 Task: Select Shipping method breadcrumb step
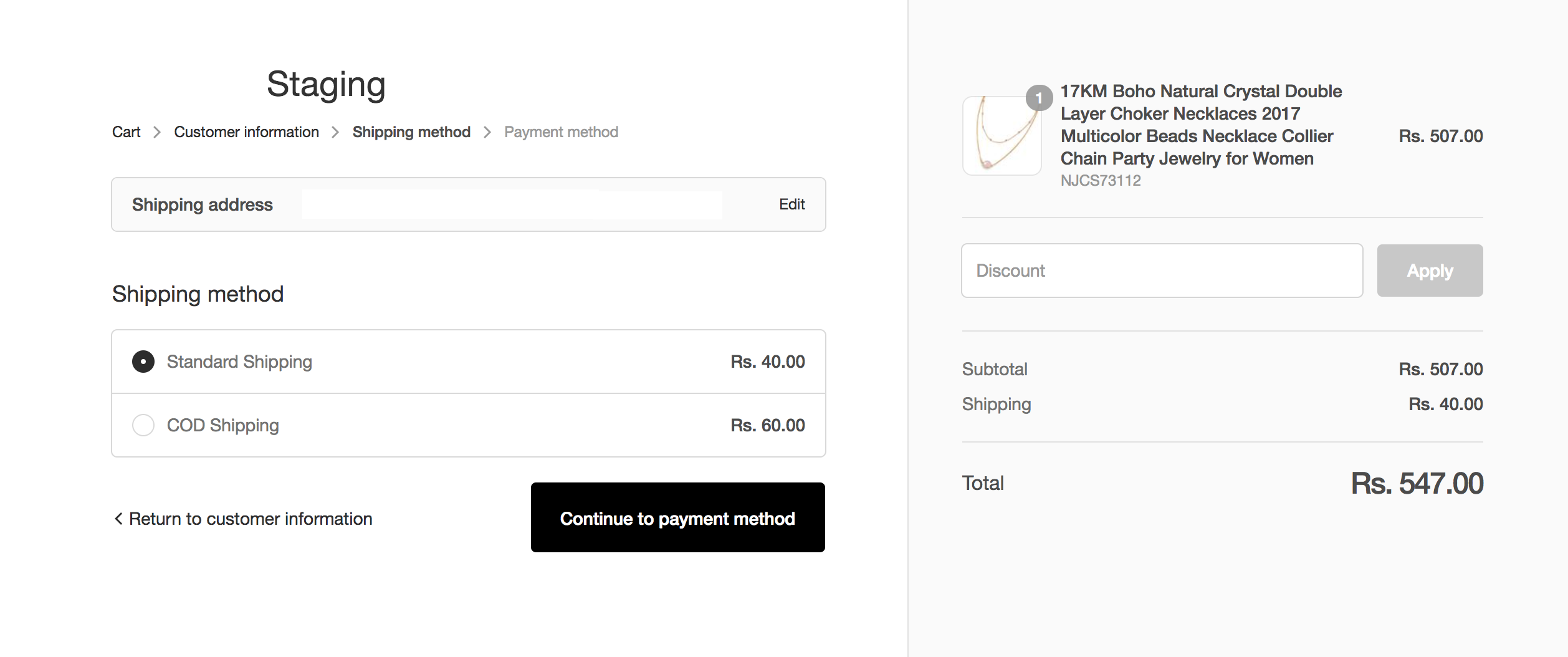coord(411,132)
